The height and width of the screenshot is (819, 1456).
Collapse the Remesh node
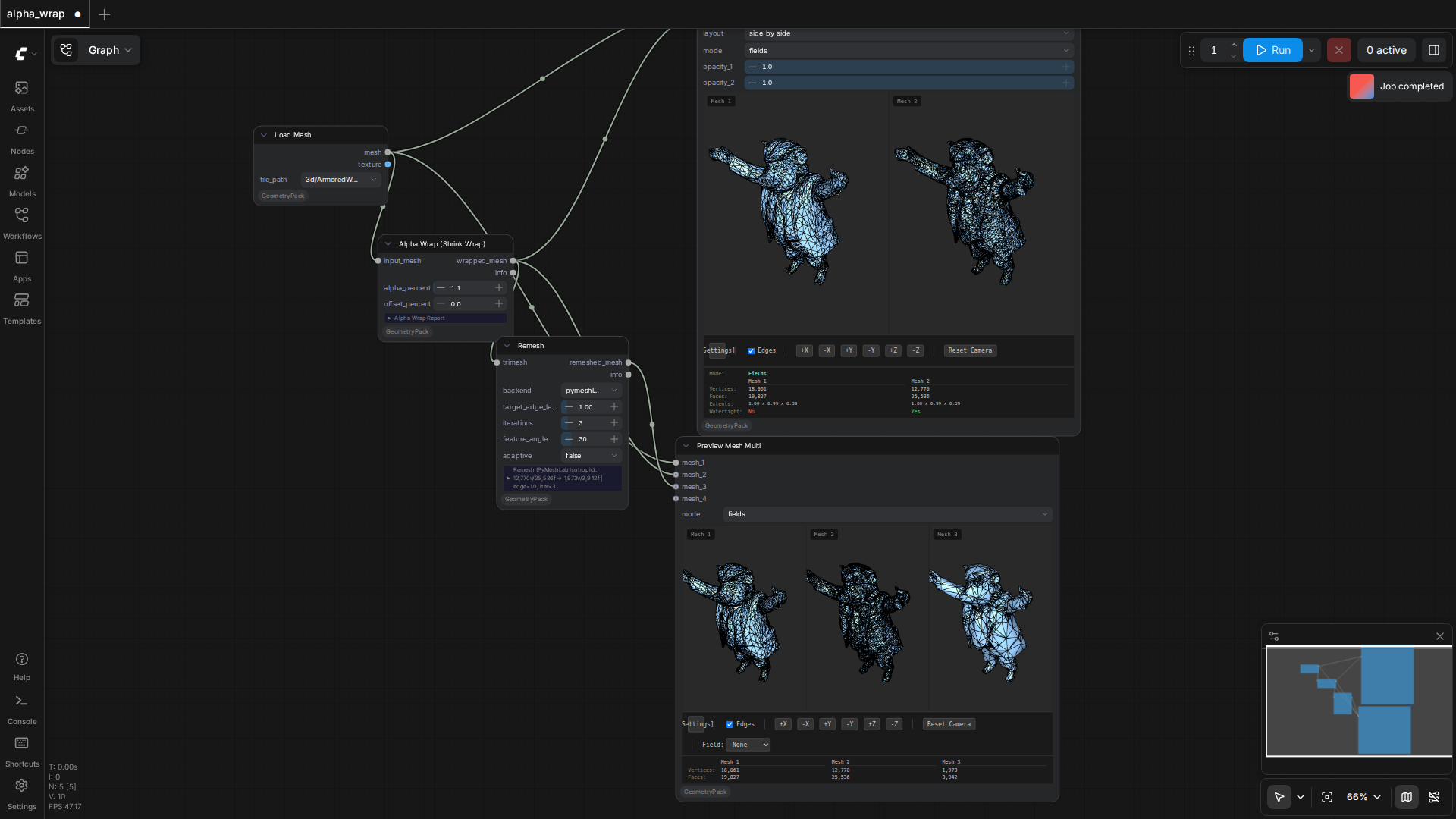[x=507, y=346]
